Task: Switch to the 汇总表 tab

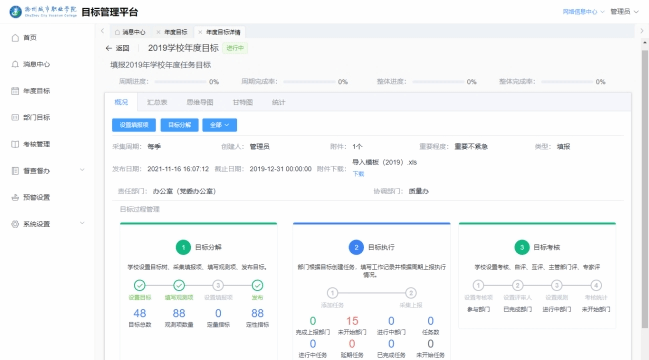Action: tap(157, 102)
